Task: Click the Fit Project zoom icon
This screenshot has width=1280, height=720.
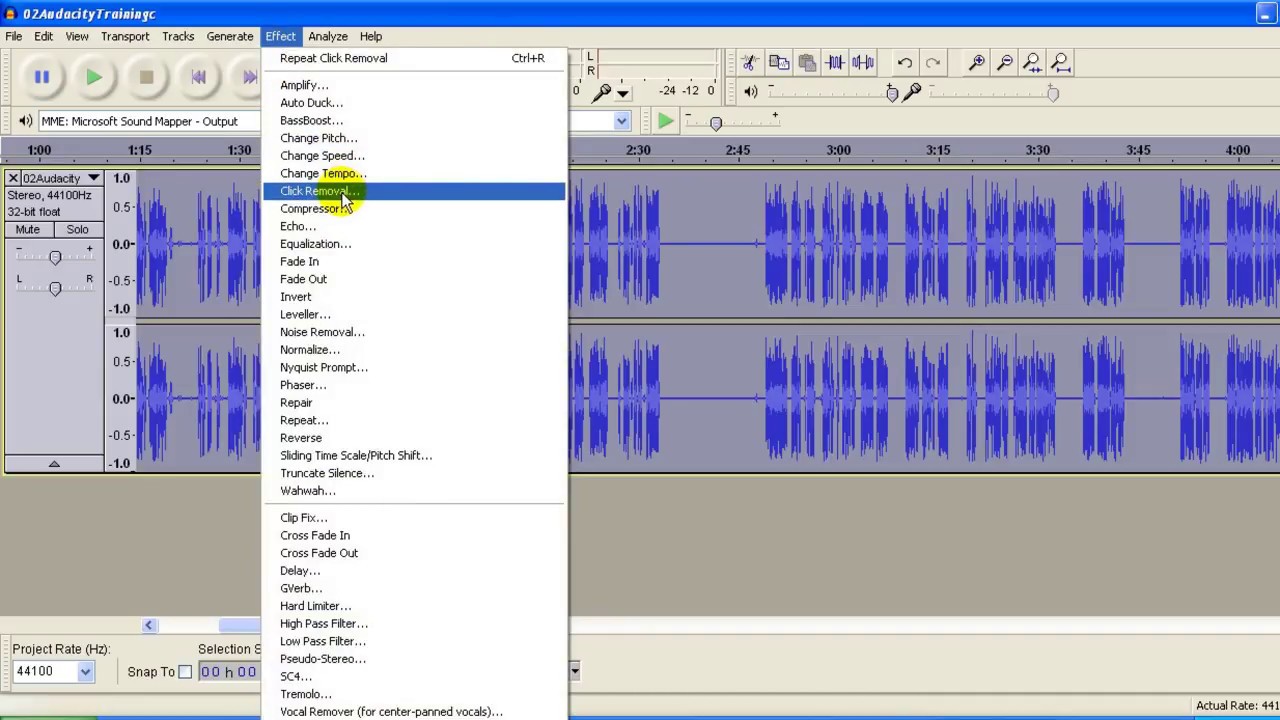Action: tap(1061, 62)
